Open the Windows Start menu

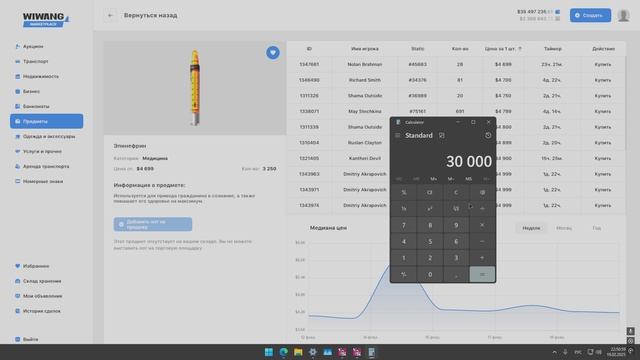pyautogui.click(x=269, y=352)
